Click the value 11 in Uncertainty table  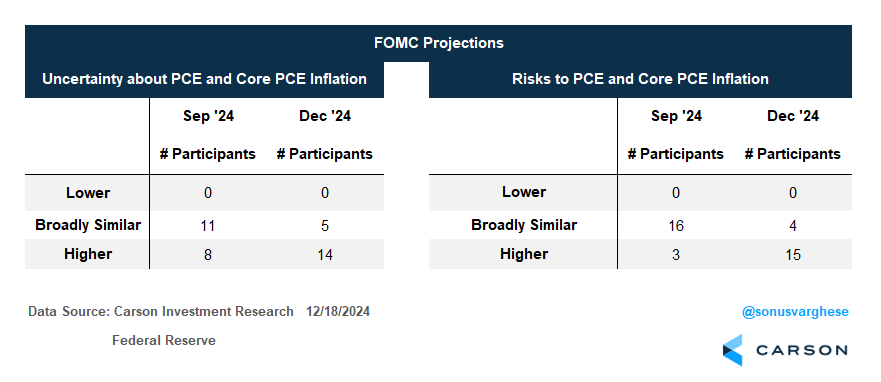208,226
